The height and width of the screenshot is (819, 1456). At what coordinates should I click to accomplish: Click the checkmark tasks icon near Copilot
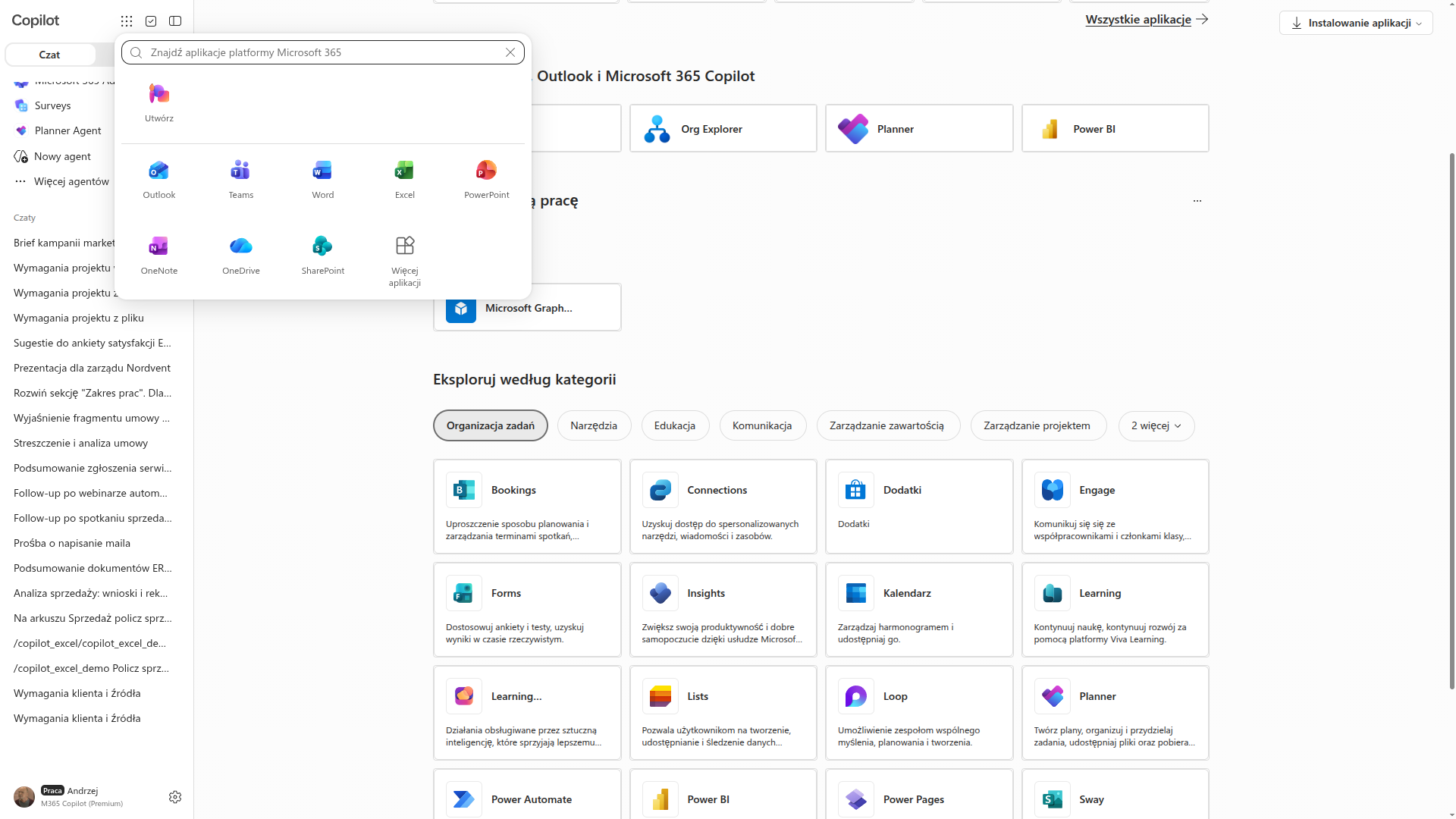(x=151, y=21)
